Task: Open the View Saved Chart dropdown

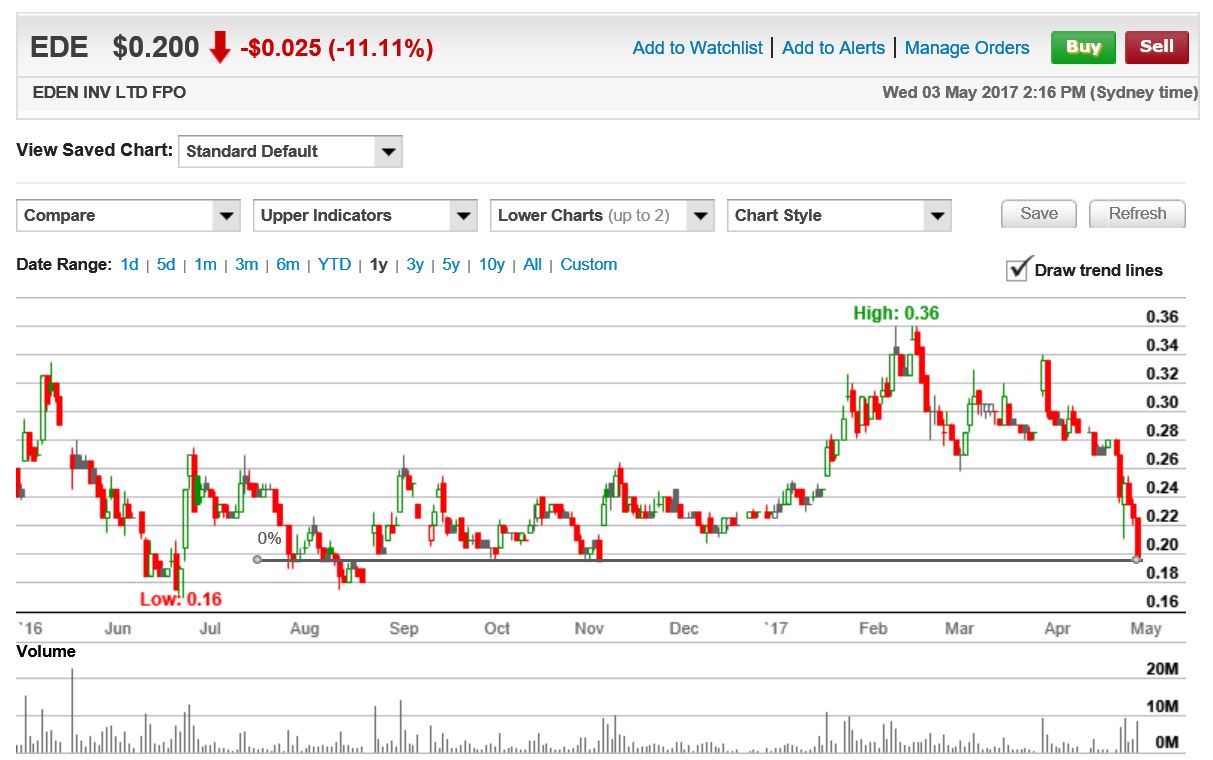Action: [290, 152]
